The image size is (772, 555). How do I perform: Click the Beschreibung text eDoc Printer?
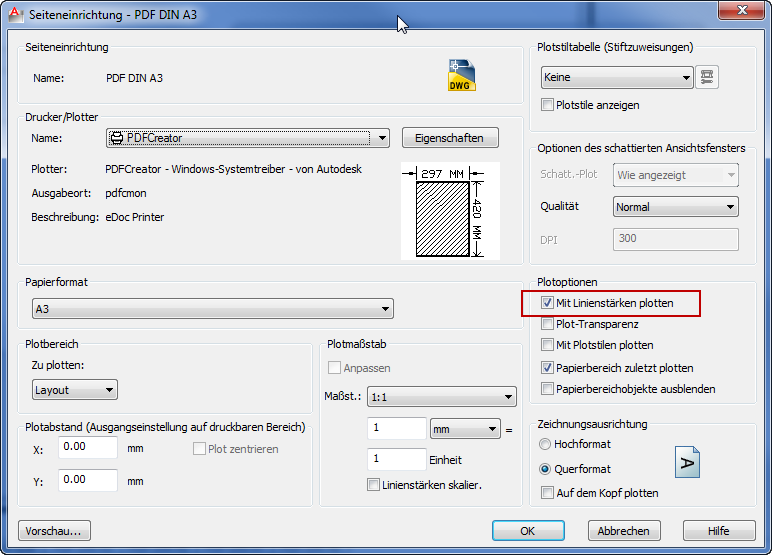click(x=134, y=217)
